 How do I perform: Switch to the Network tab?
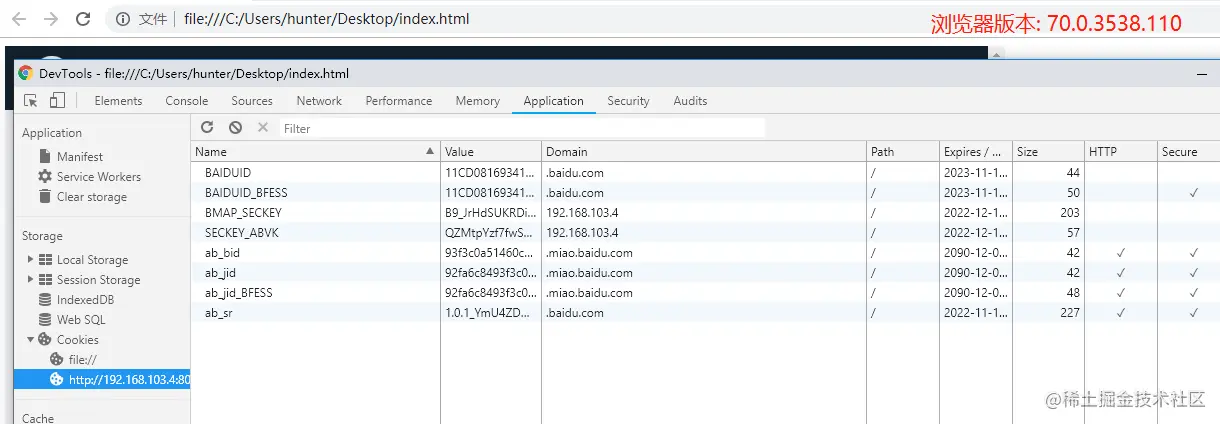pyautogui.click(x=319, y=101)
